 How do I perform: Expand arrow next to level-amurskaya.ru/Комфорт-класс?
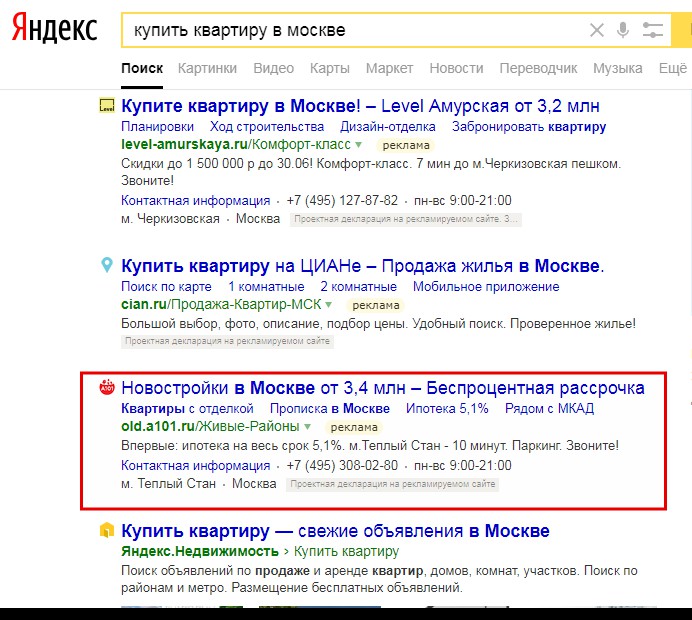(x=358, y=144)
